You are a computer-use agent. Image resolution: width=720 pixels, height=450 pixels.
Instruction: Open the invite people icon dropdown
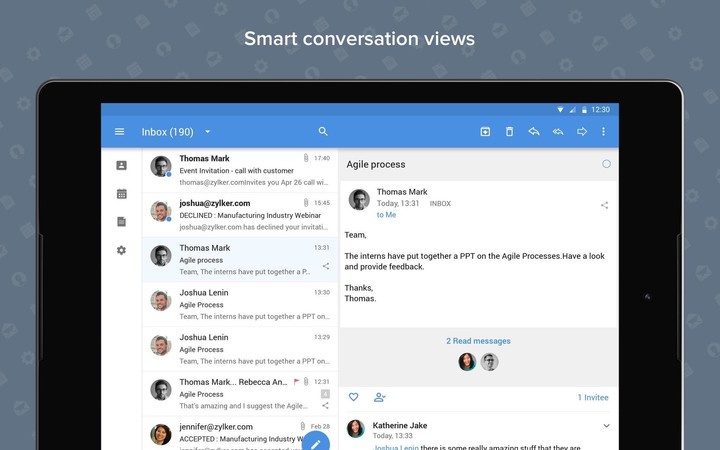(x=379, y=397)
